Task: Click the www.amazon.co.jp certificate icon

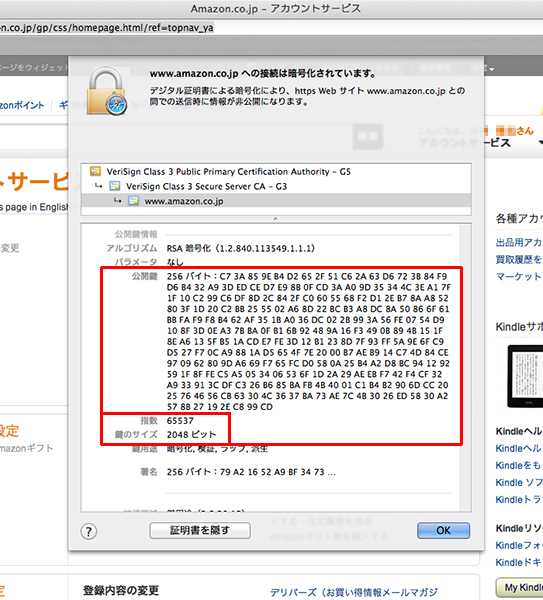Action: tap(133, 201)
